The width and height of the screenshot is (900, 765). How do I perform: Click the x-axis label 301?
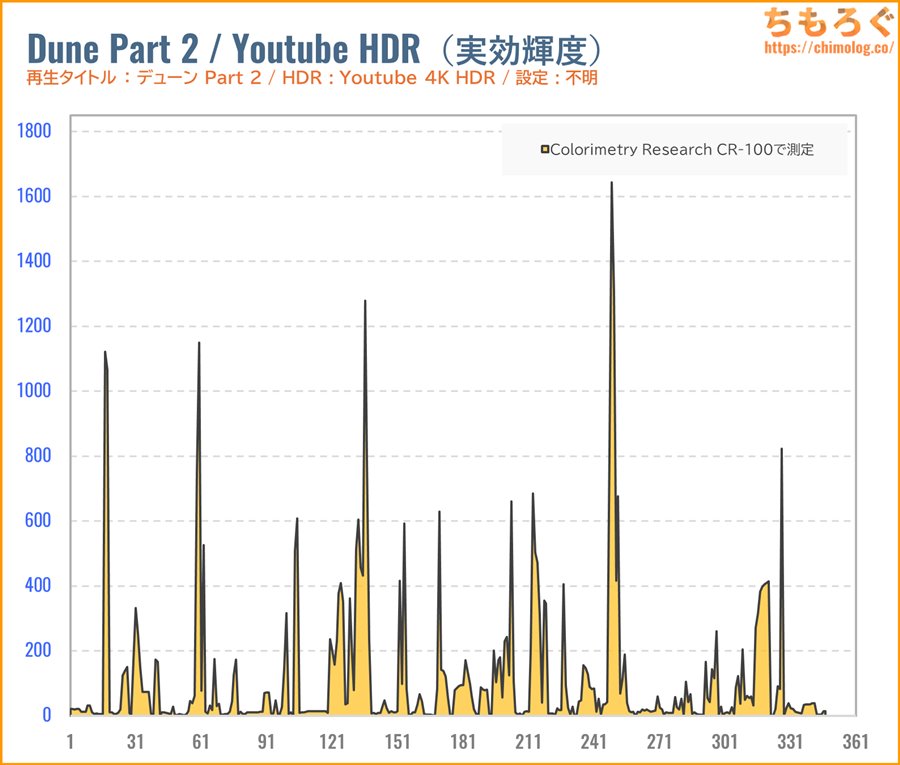[x=724, y=741]
